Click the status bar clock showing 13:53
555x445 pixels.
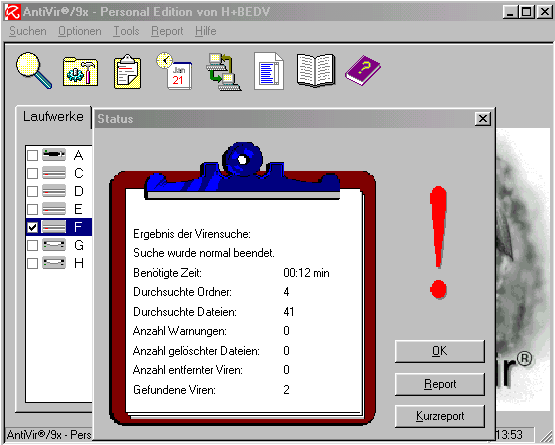coord(510,435)
